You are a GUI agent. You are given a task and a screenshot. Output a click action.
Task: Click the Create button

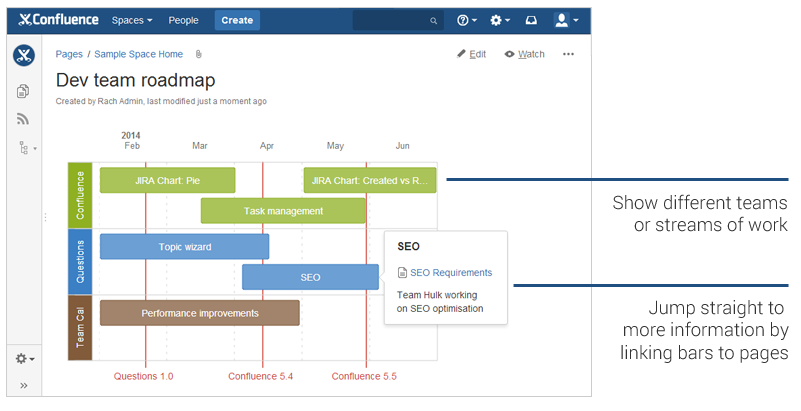pyautogui.click(x=237, y=20)
